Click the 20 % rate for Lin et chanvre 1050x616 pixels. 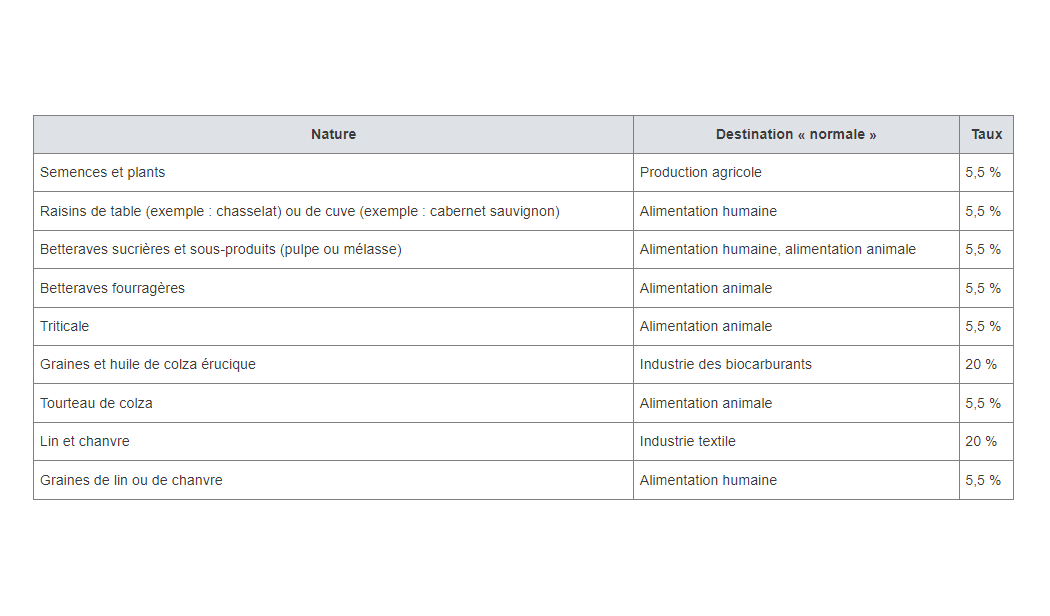[981, 441]
